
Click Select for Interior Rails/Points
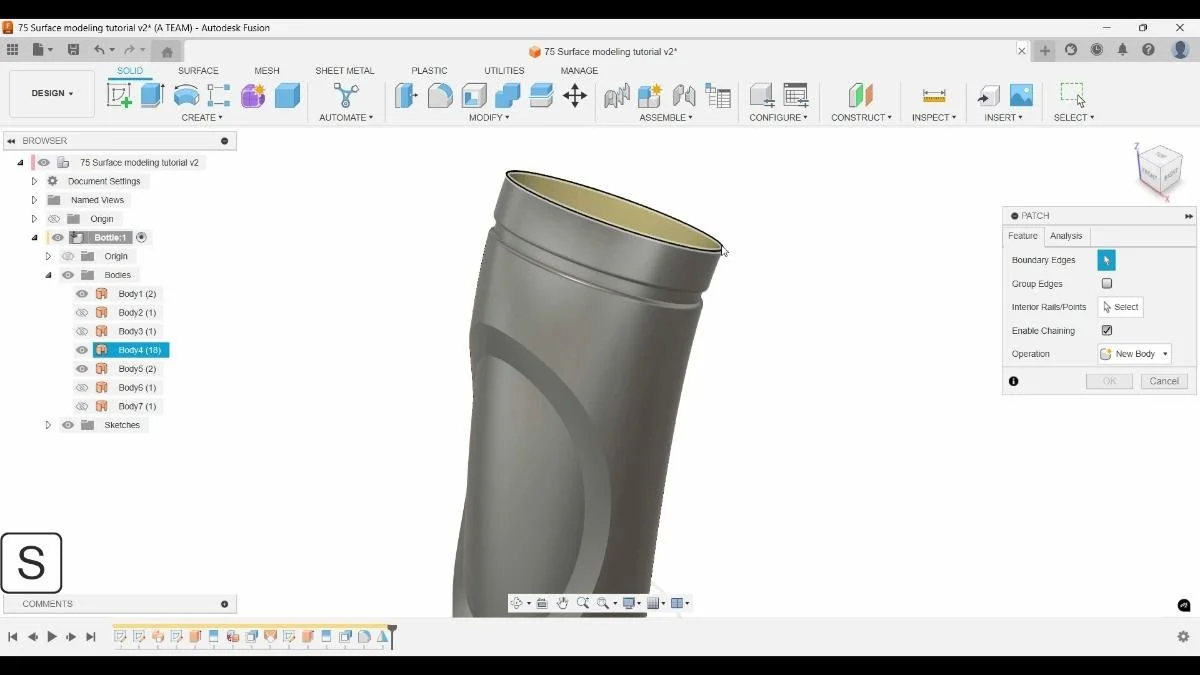tap(1121, 307)
